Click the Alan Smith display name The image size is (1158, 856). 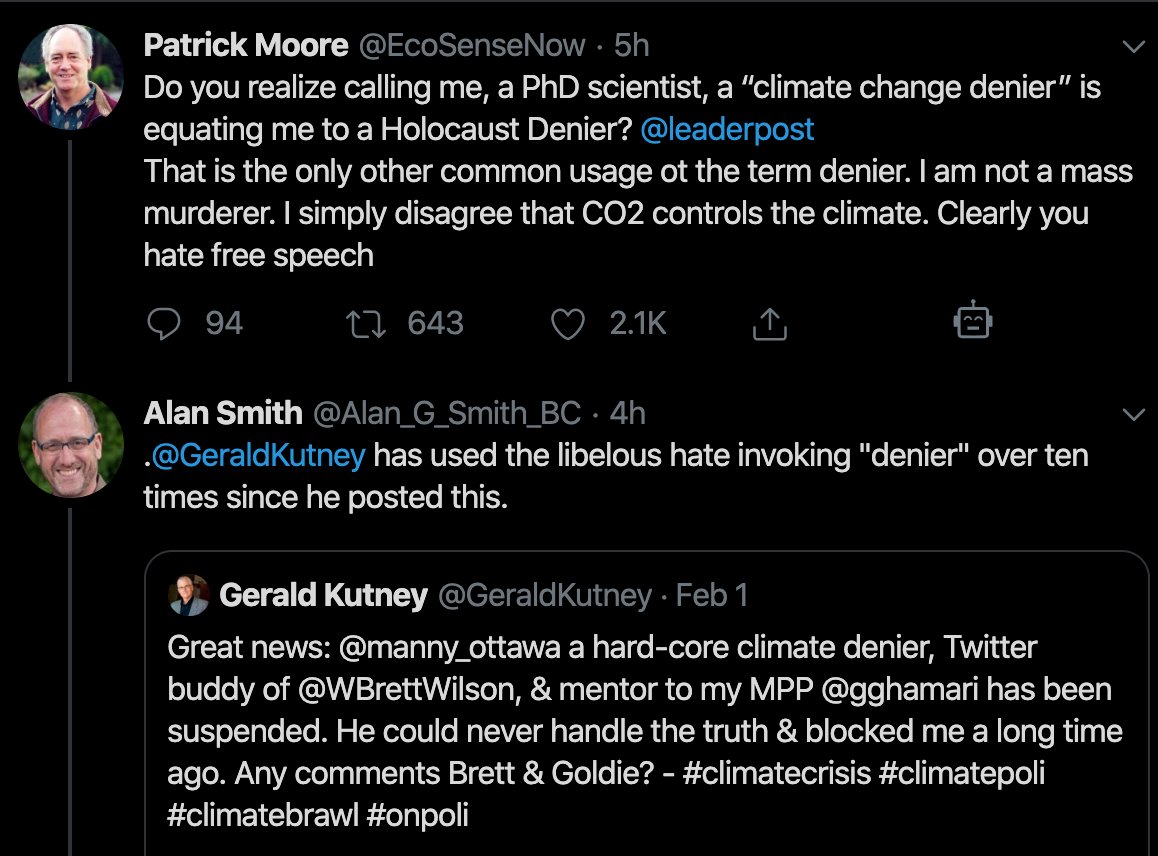(x=222, y=412)
